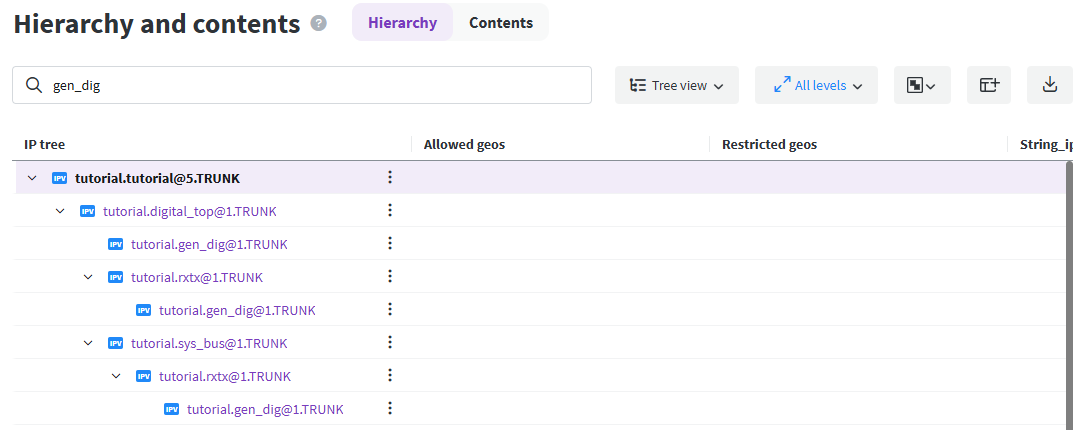Click the help icon beside the page title
Viewport: 1088px width, 430px height.
(x=319, y=23)
